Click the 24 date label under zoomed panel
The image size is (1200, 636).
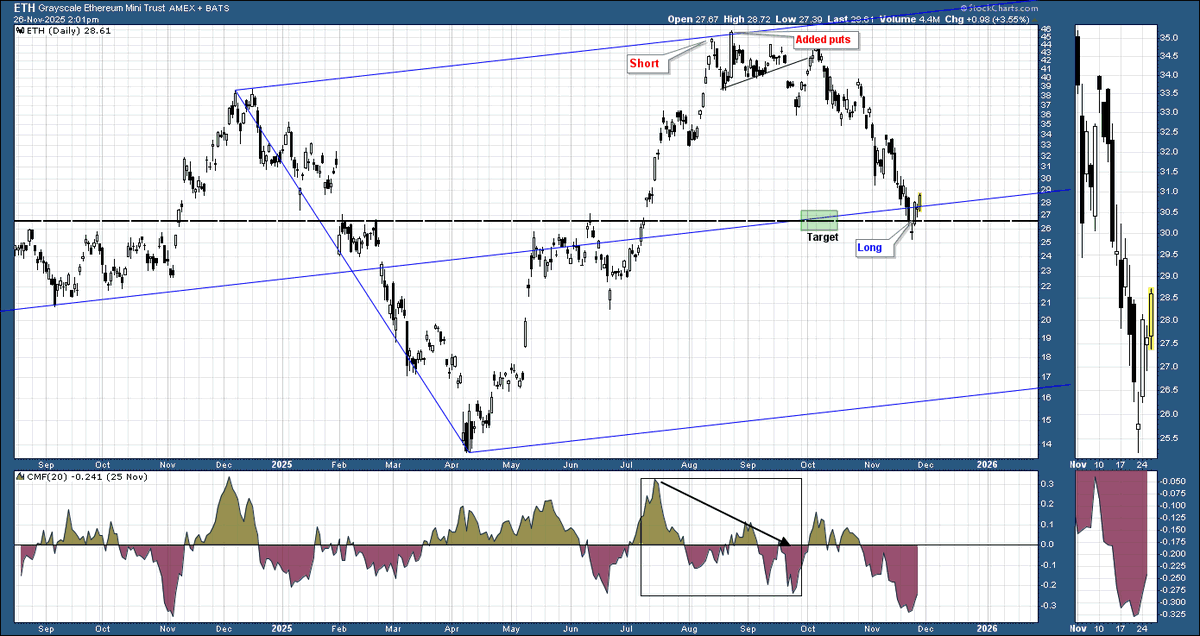point(1142,464)
